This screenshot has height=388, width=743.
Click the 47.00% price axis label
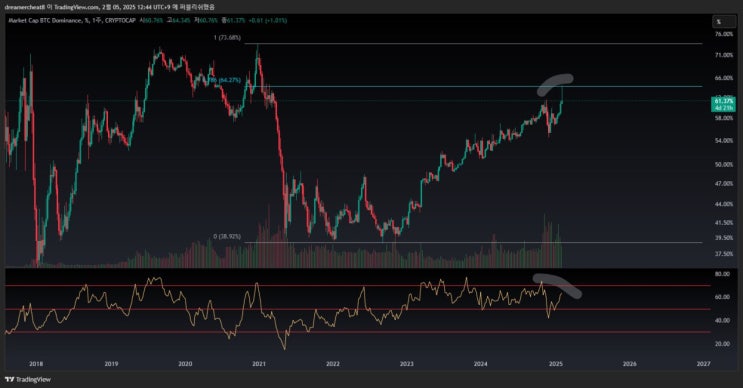724,184
